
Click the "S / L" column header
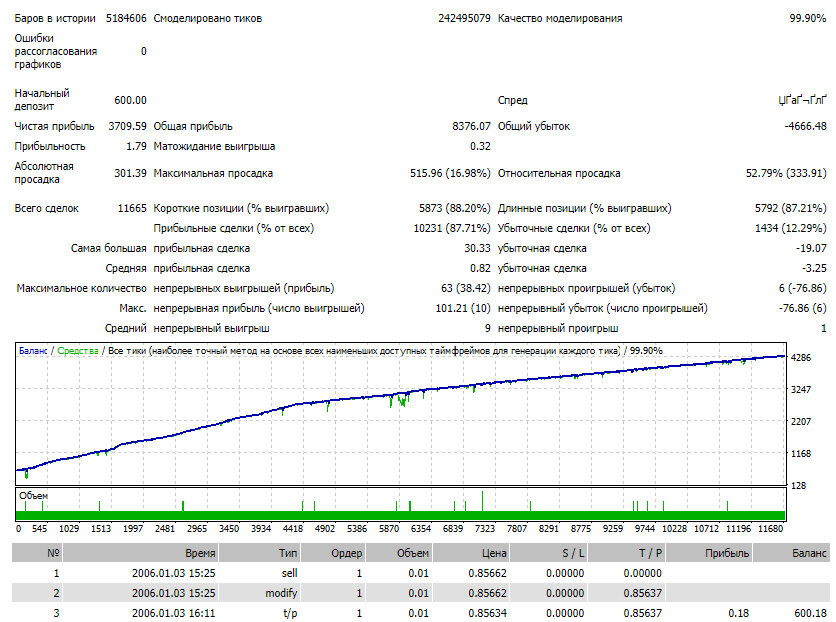point(548,553)
